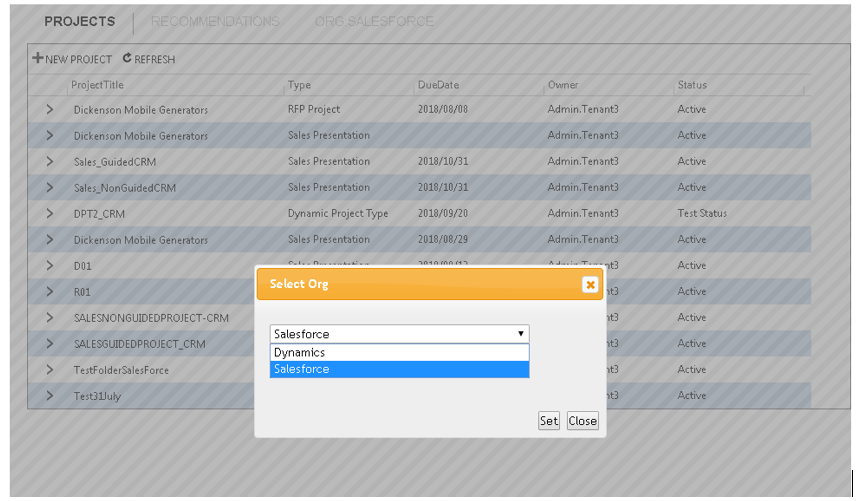
Task: Sort by Owner column header
Action: 563,85
